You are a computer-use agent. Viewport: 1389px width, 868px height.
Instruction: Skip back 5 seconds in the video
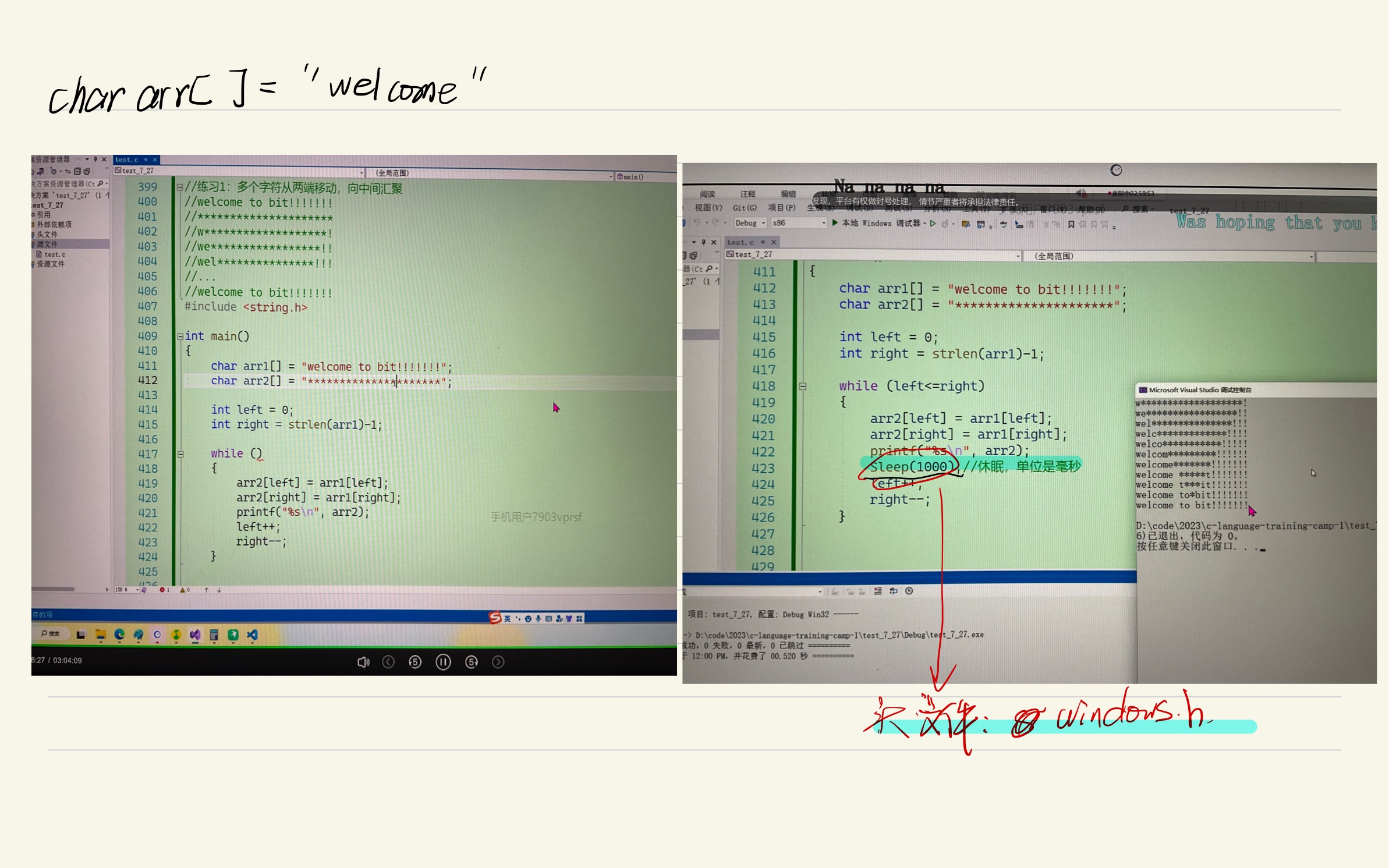pos(415,662)
